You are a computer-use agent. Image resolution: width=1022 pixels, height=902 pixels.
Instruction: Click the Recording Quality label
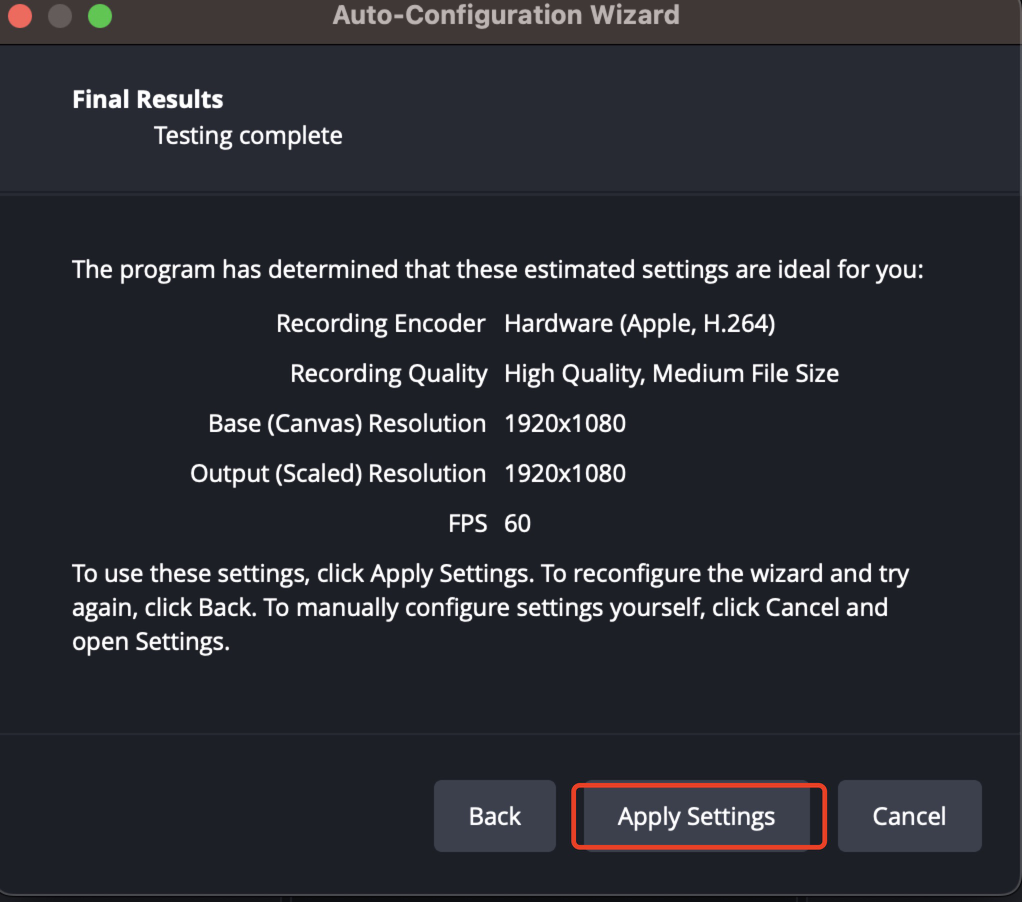[x=388, y=373]
